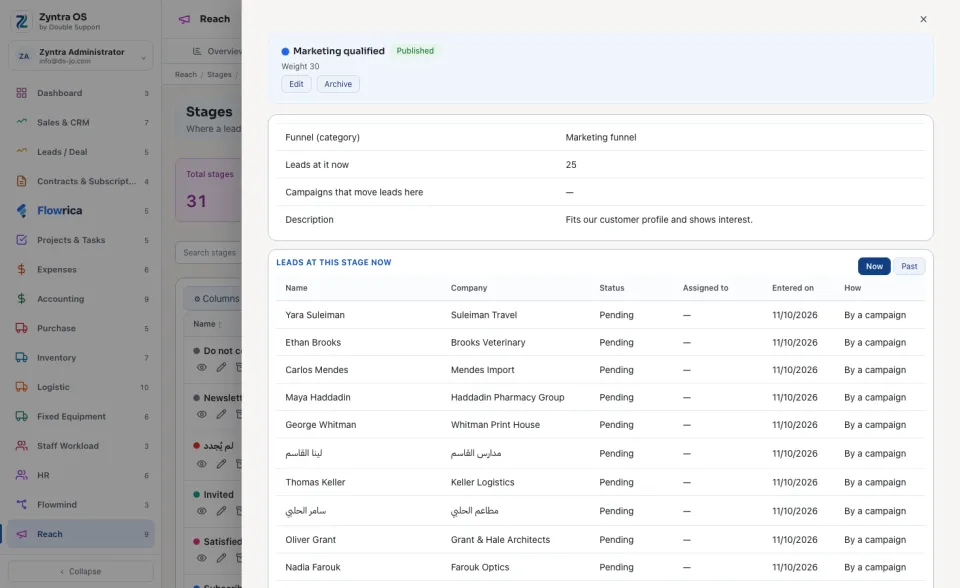Click the pencil edit icon in the Invited row
Image resolution: width=960 pixels, height=588 pixels.
click(x=221, y=511)
